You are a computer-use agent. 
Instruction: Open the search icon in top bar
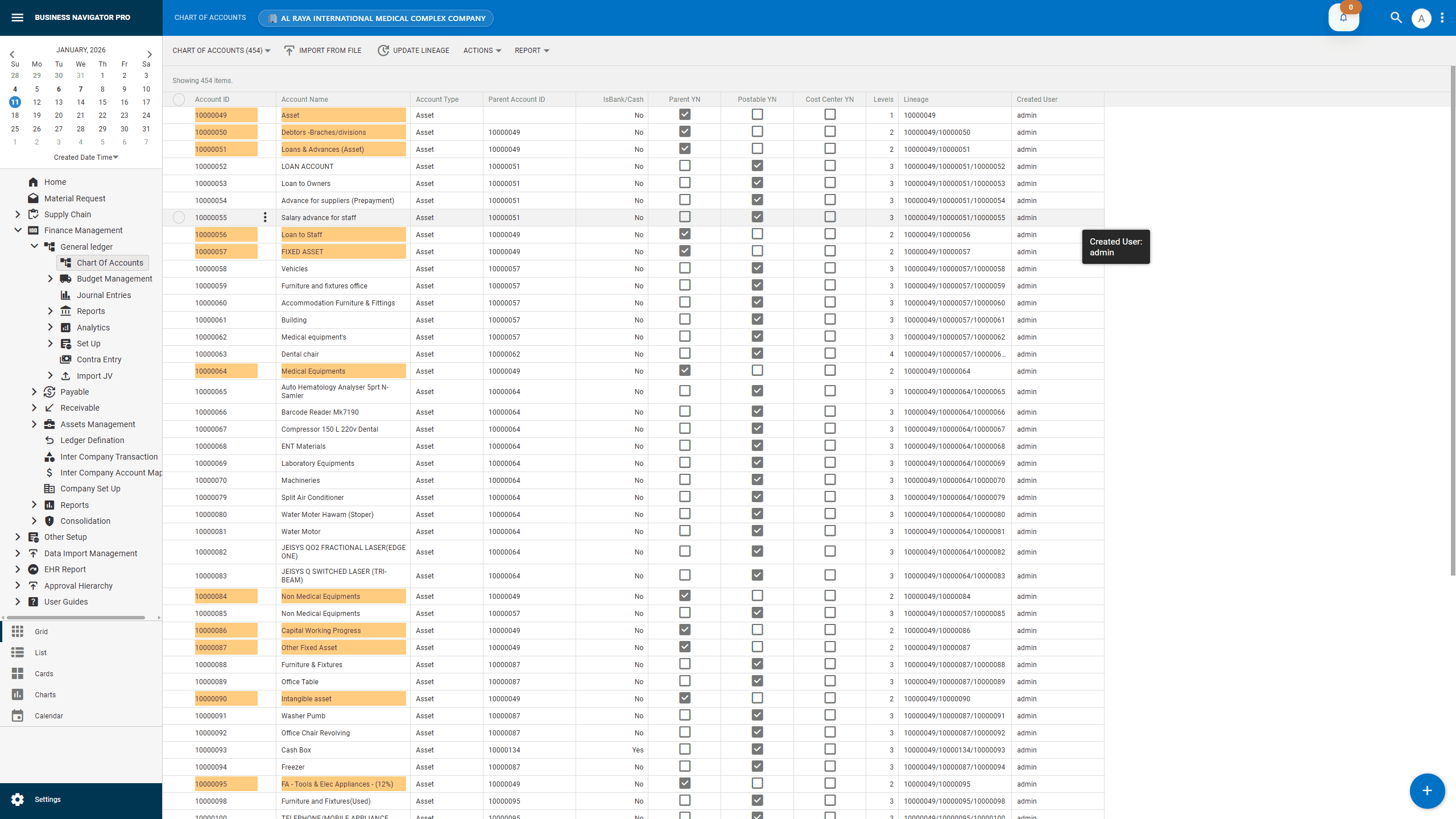1396,18
